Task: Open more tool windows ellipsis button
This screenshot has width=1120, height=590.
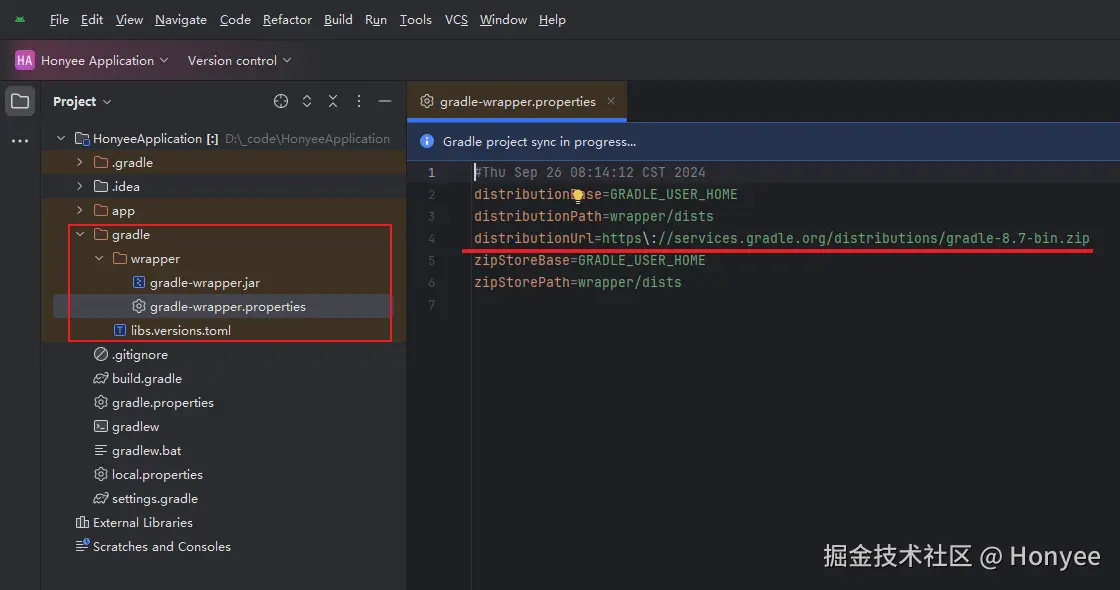Action: point(20,141)
